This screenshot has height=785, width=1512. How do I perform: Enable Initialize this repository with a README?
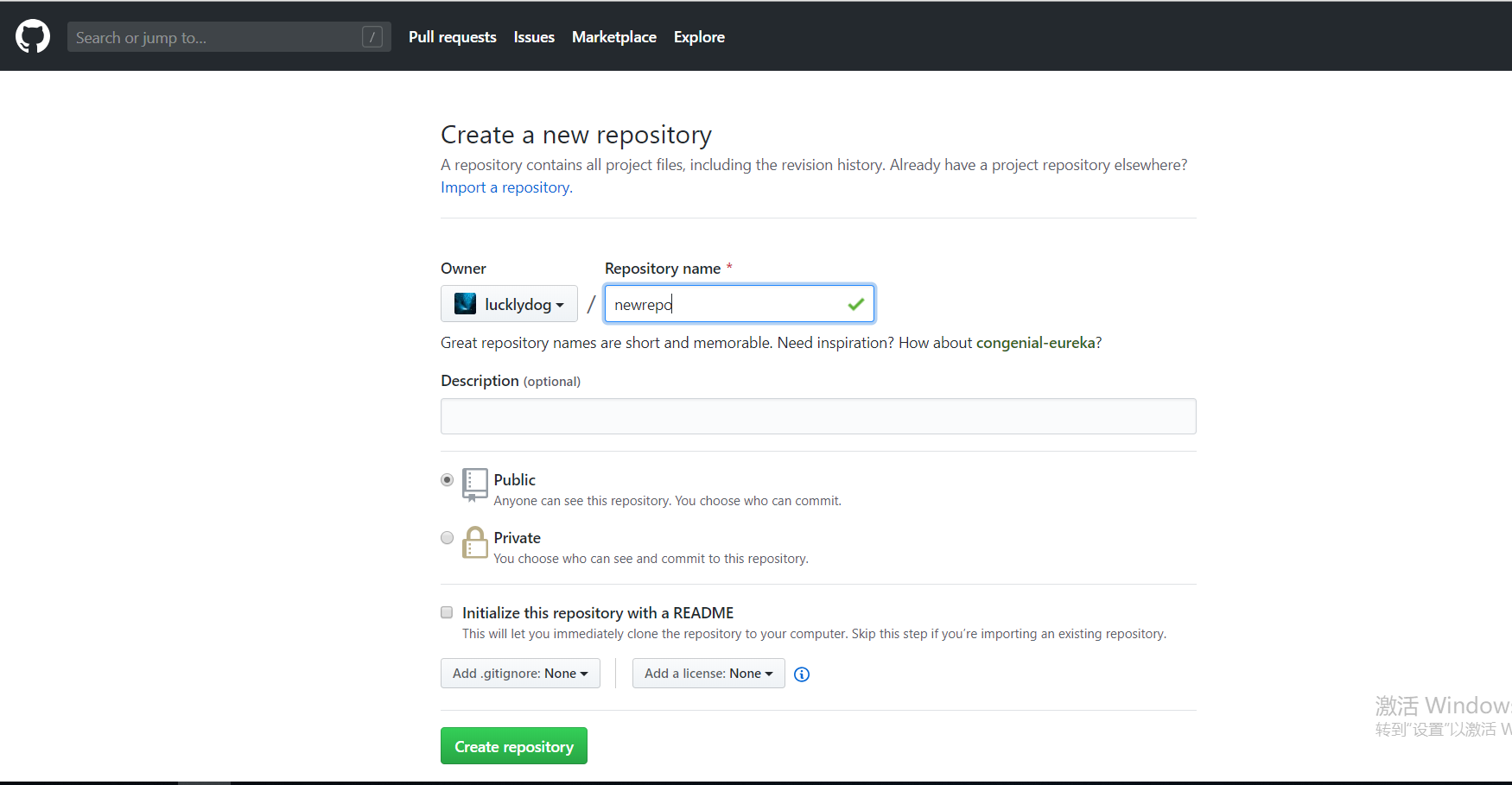click(x=447, y=612)
